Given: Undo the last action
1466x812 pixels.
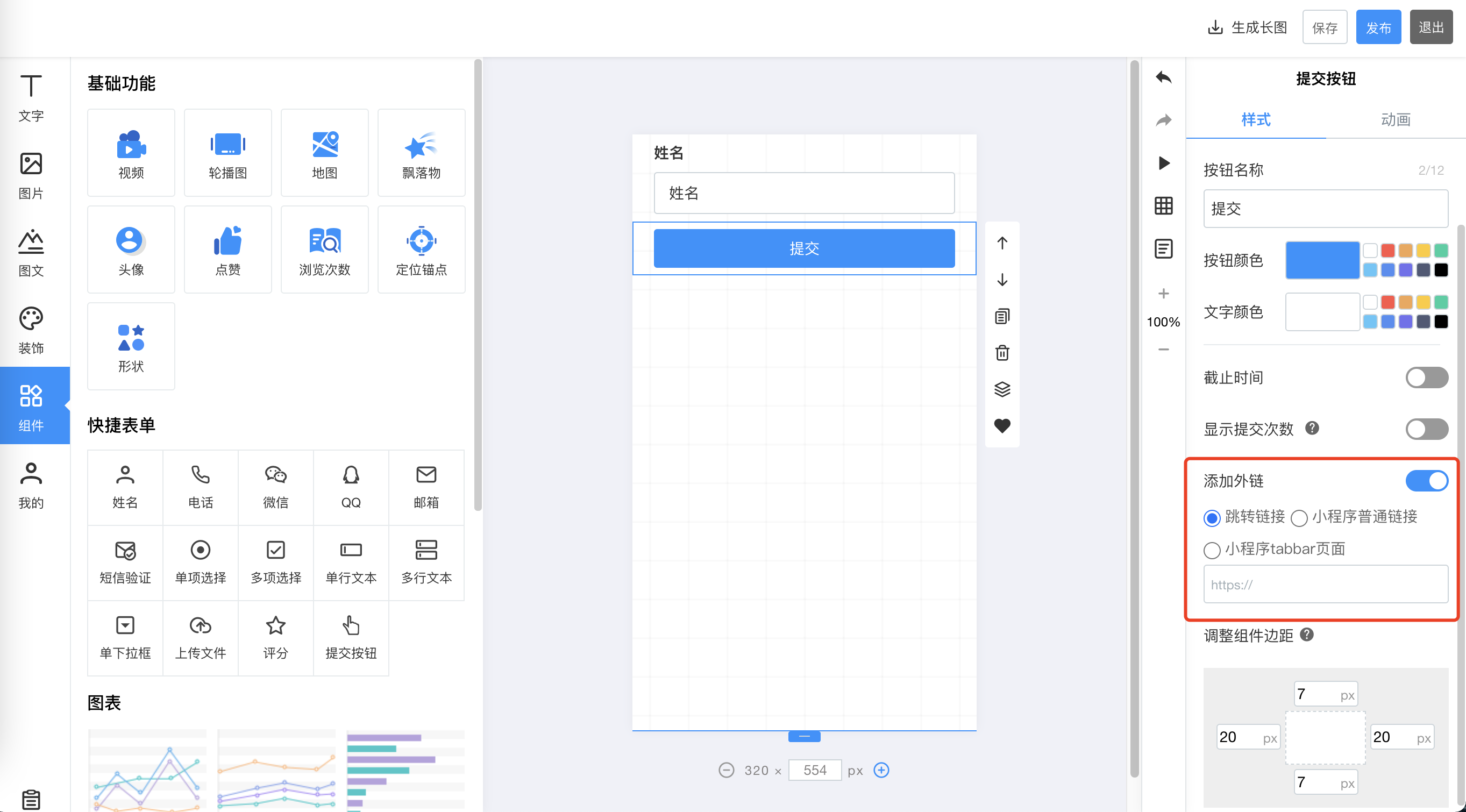Looking at the screenshot, I should pos(1163,77).
